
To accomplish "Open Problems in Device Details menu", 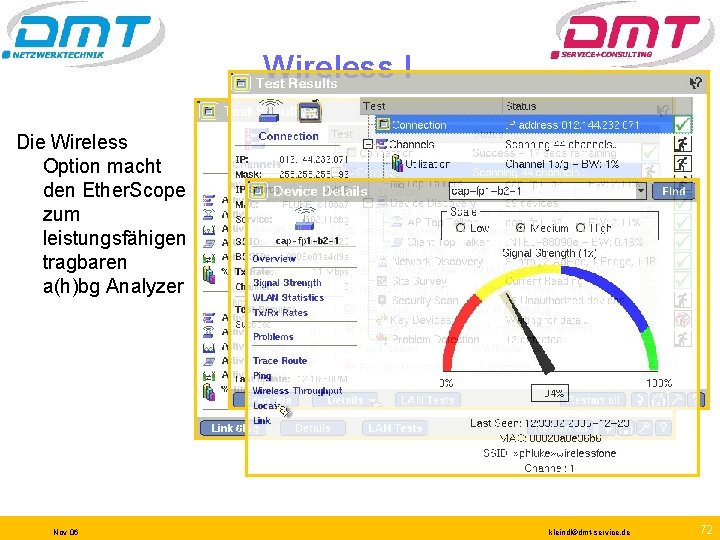I will [x=273, y=337].
